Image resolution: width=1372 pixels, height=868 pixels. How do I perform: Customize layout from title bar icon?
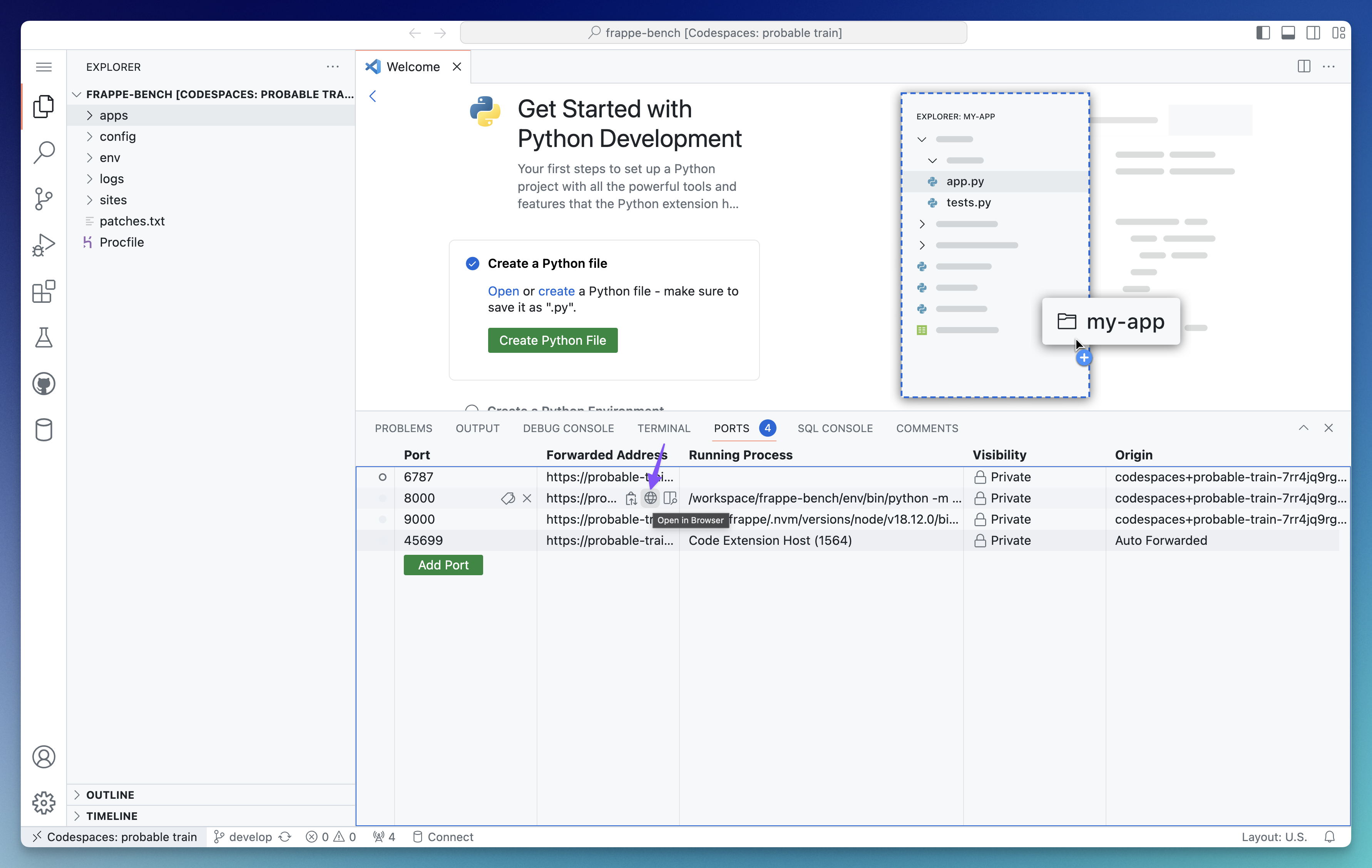pyautogui.click(x=1339, y=33)
